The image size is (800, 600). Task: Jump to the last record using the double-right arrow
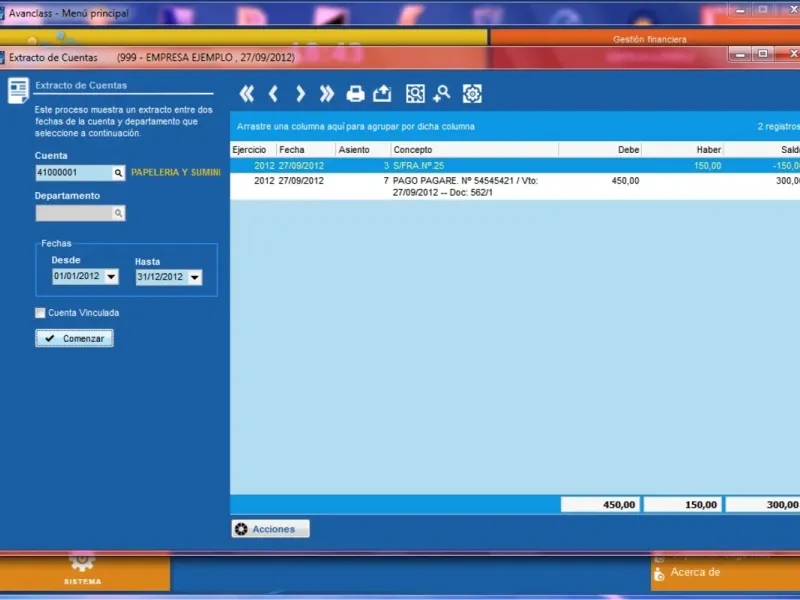327,94
